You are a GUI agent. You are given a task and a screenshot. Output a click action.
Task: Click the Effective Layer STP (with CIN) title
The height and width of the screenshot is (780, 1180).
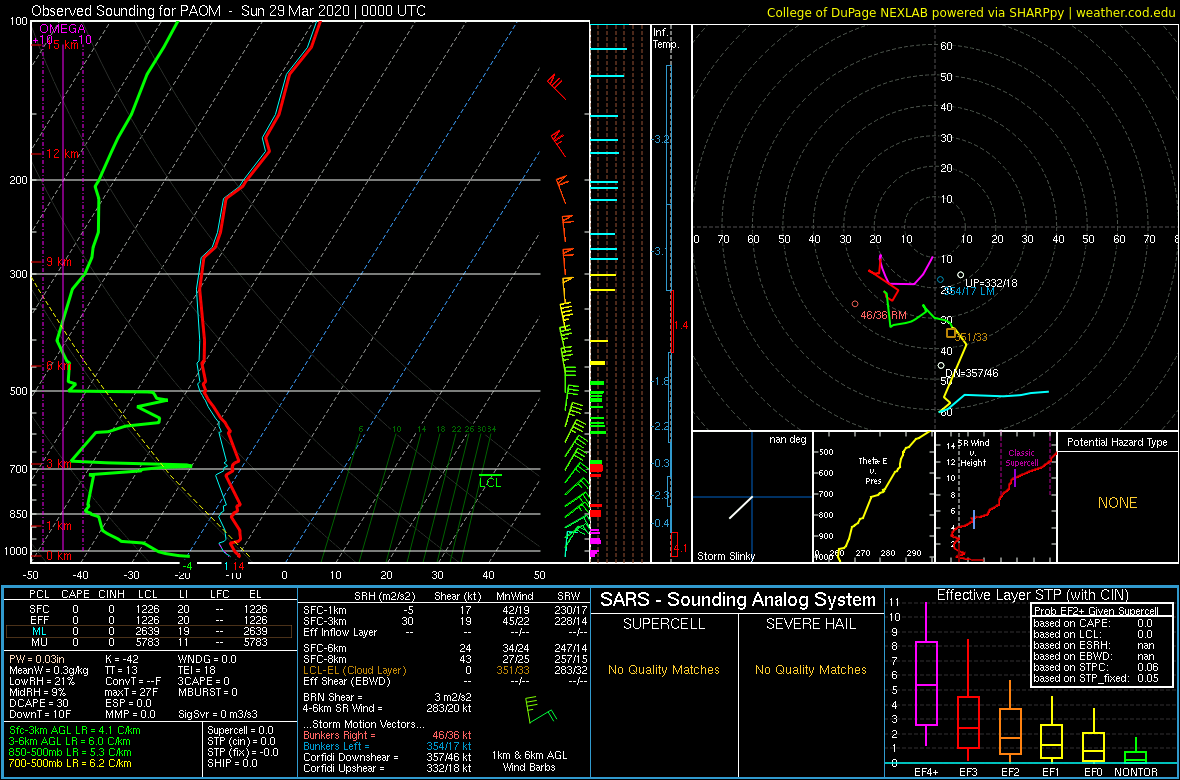(x=1031, y=595)
